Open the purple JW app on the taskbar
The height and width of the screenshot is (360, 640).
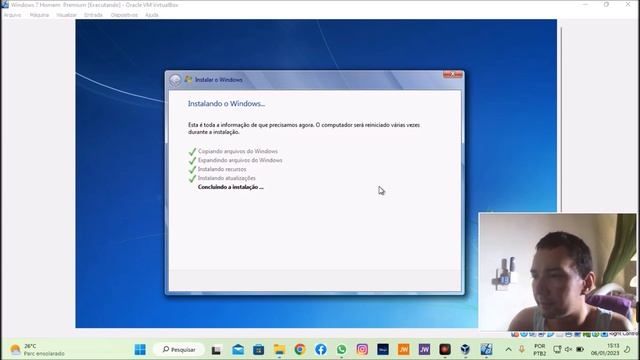click(424, 350)
